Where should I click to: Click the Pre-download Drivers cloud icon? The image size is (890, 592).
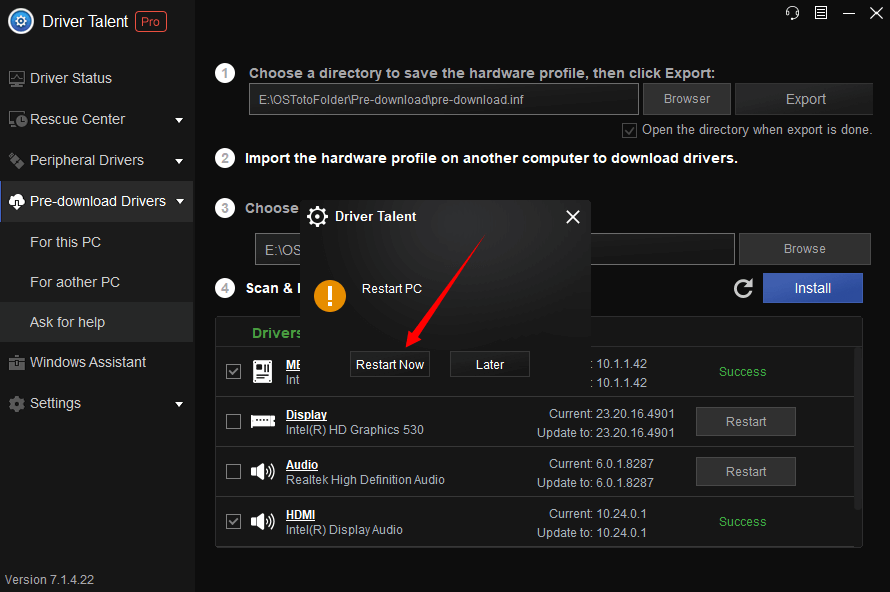coord(16,201)
